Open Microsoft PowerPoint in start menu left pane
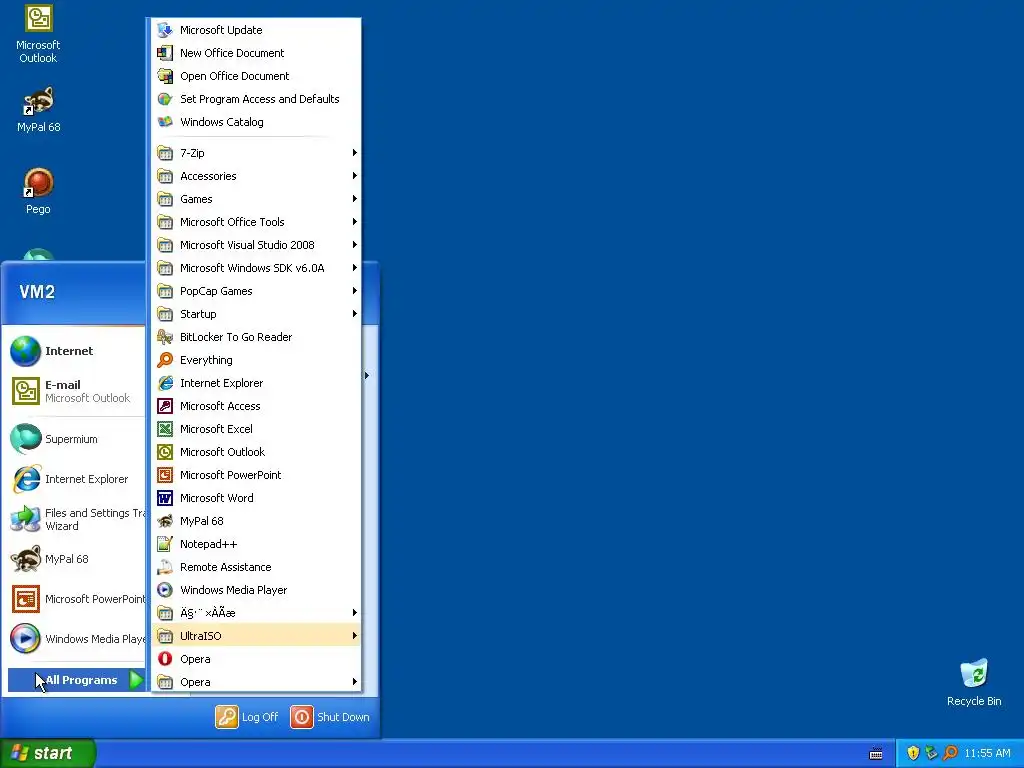Viewport: 1024px width, 768px height. click(x=76, y=599)
